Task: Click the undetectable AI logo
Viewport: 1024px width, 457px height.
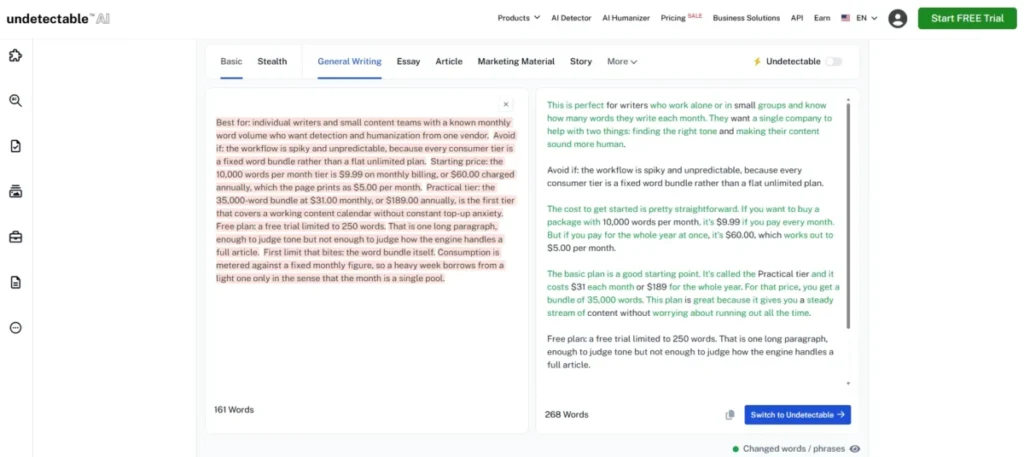Action: click(x=58, y=19)
